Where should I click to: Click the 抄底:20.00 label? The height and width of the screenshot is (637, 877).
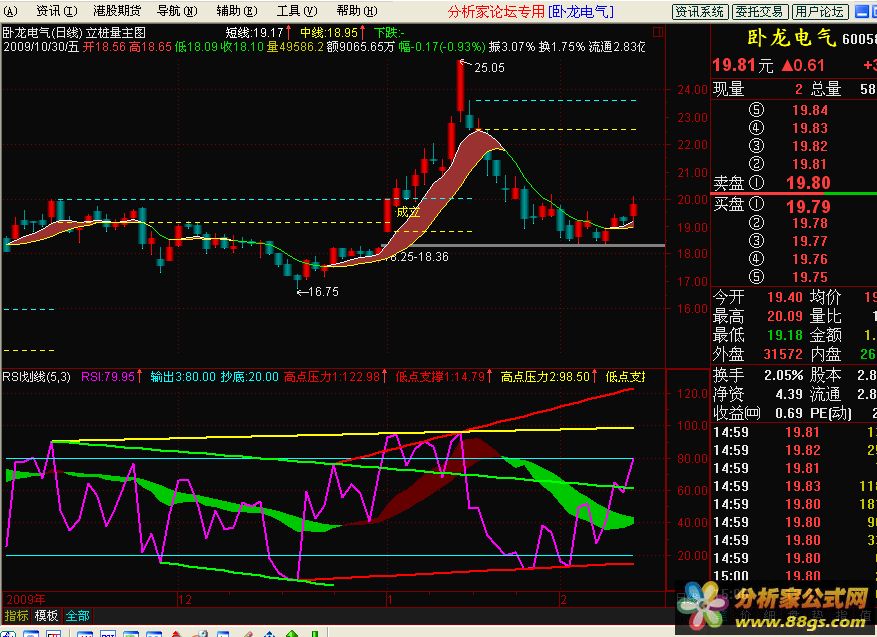tap(249, 376)
